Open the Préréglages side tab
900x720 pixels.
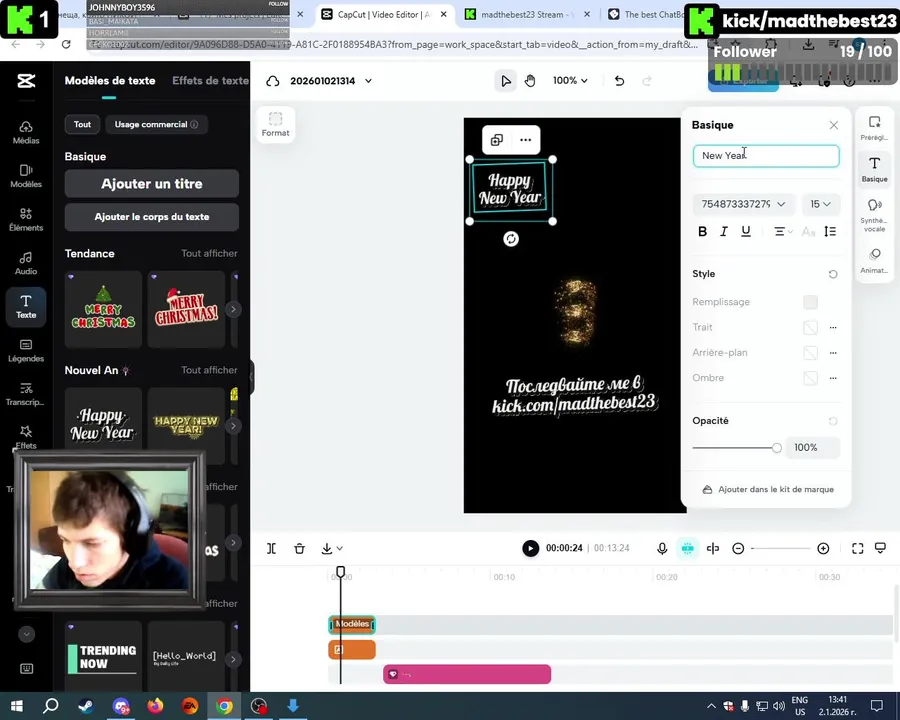(x=874, y=128)
